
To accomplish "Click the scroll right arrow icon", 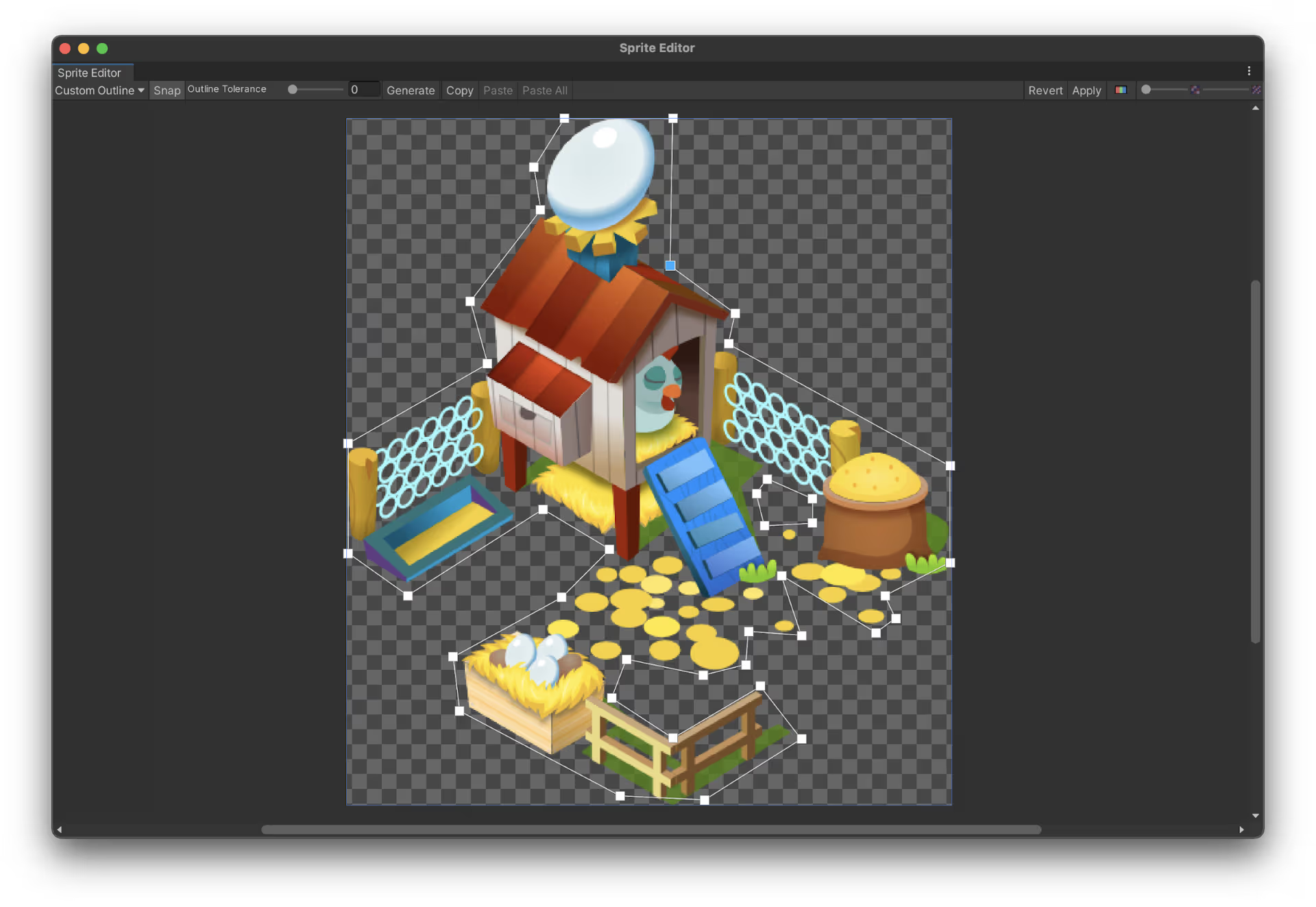I will (x=1241, y=830).
